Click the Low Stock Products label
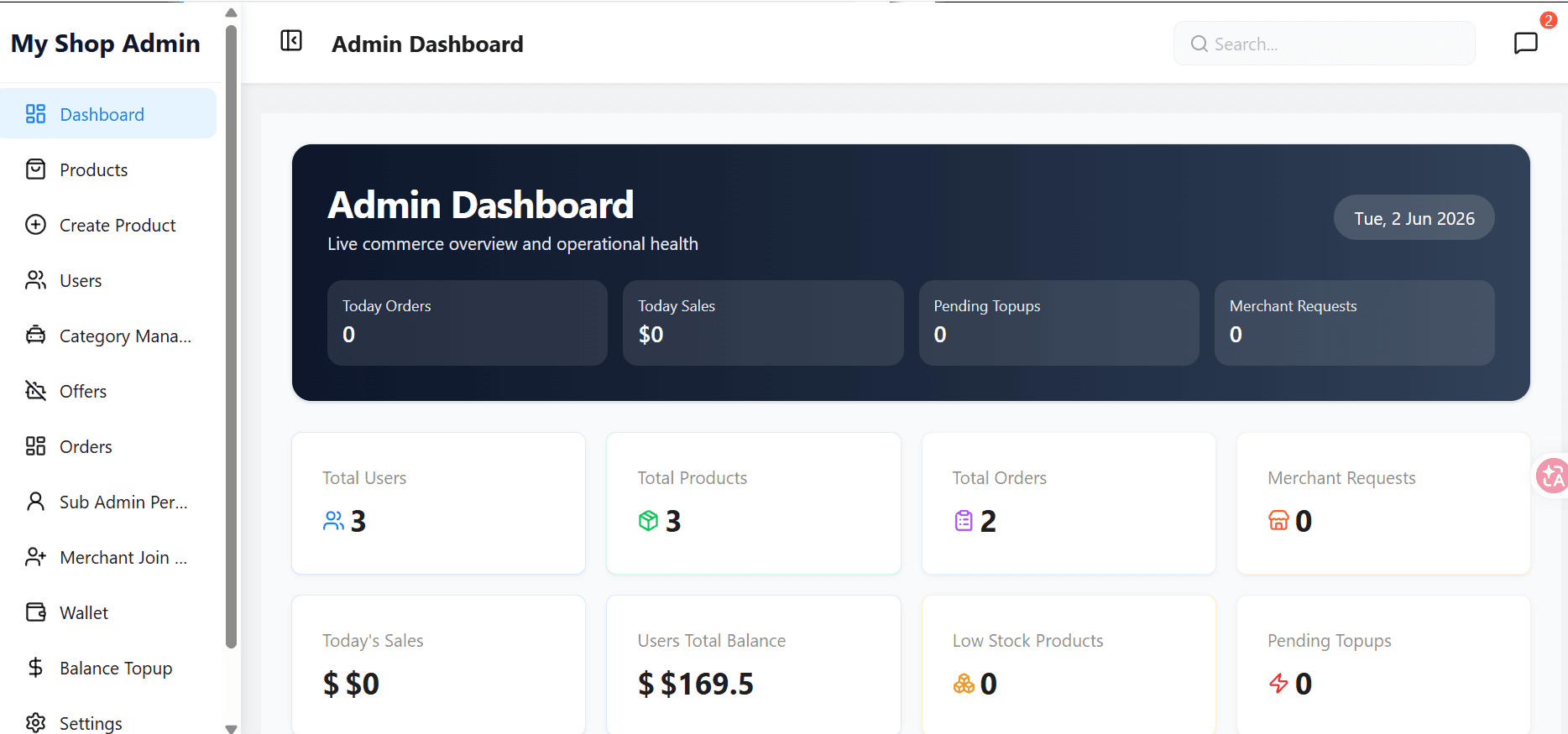Viewport: 1568px width, 734px height. point(1028,641)
